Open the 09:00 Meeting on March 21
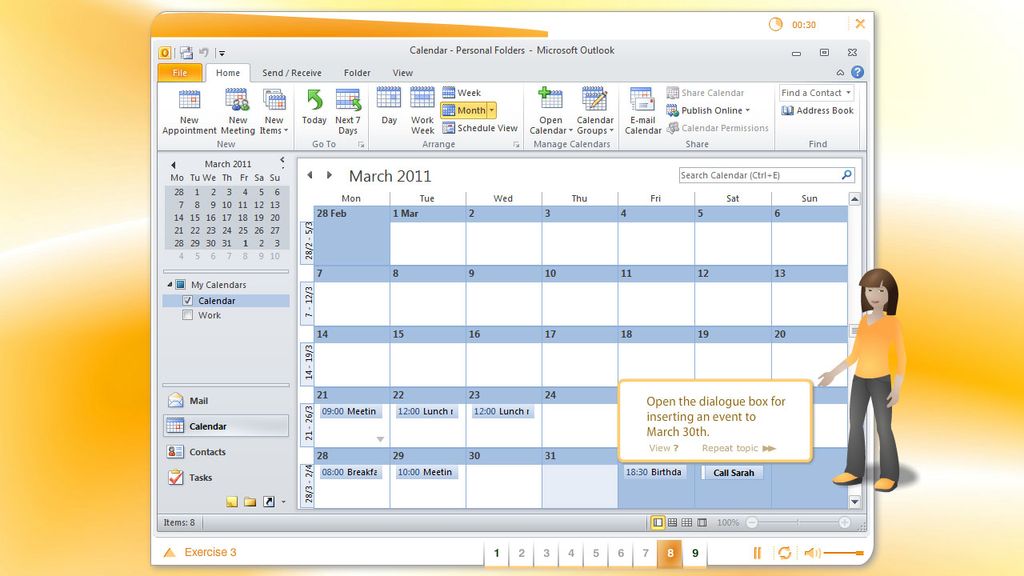 (349, 411)
